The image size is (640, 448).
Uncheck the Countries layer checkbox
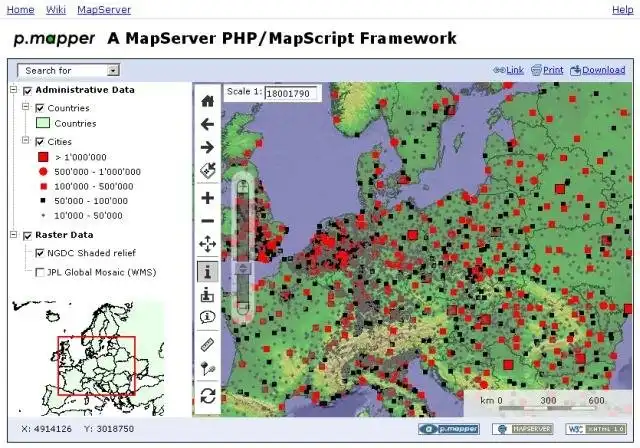click(40, 108)
